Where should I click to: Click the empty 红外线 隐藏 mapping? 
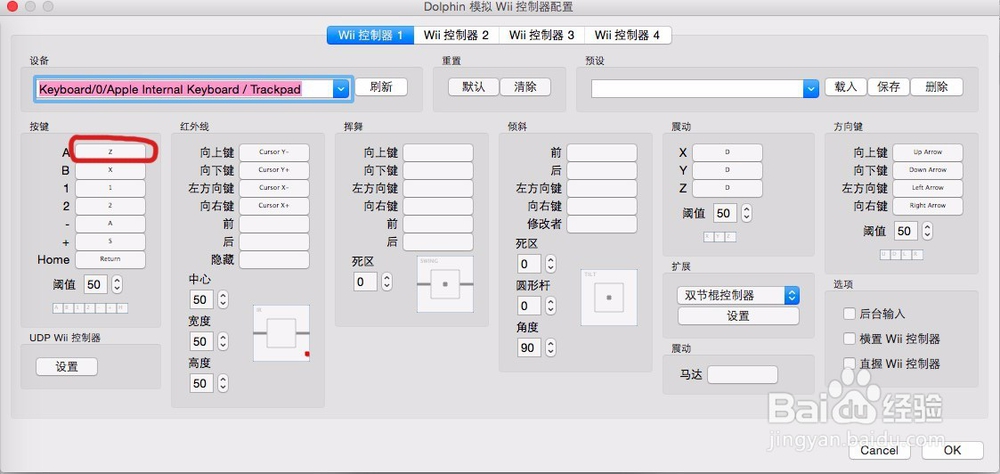(x=274, y=260)
